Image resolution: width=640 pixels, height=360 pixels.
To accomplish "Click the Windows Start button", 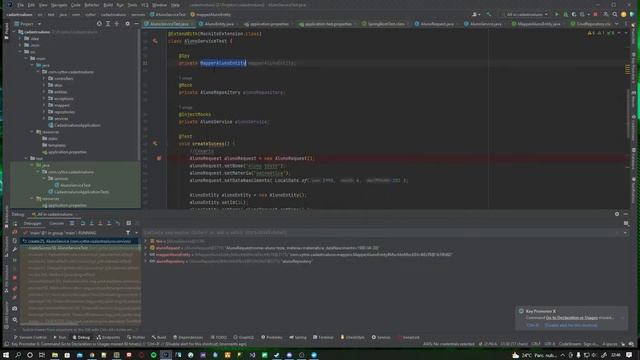I will [6, 355].
